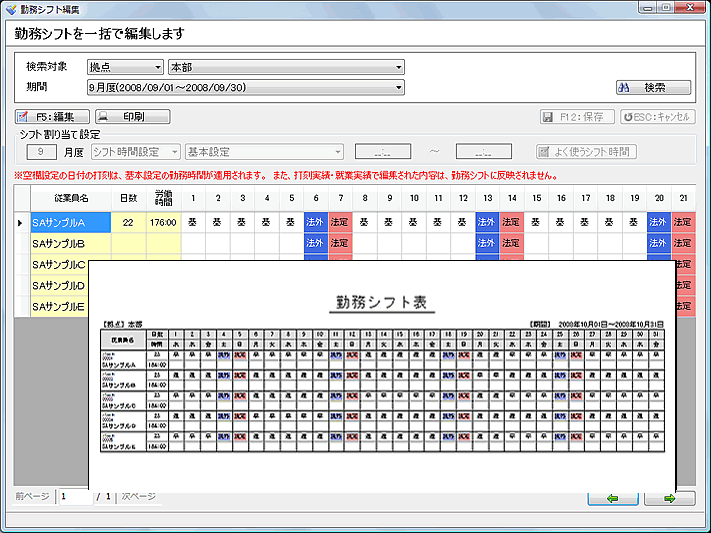Click day 13 法外 cell for SAサンプルB
Viewport: 711px width, 533px height.
[487, 244]
